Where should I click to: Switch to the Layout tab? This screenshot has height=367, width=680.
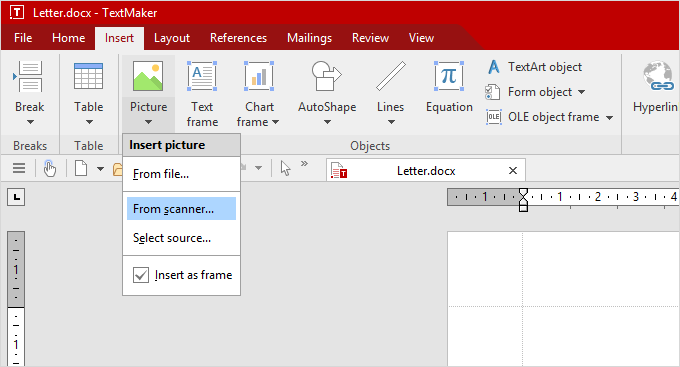click(x=172, y=38)
